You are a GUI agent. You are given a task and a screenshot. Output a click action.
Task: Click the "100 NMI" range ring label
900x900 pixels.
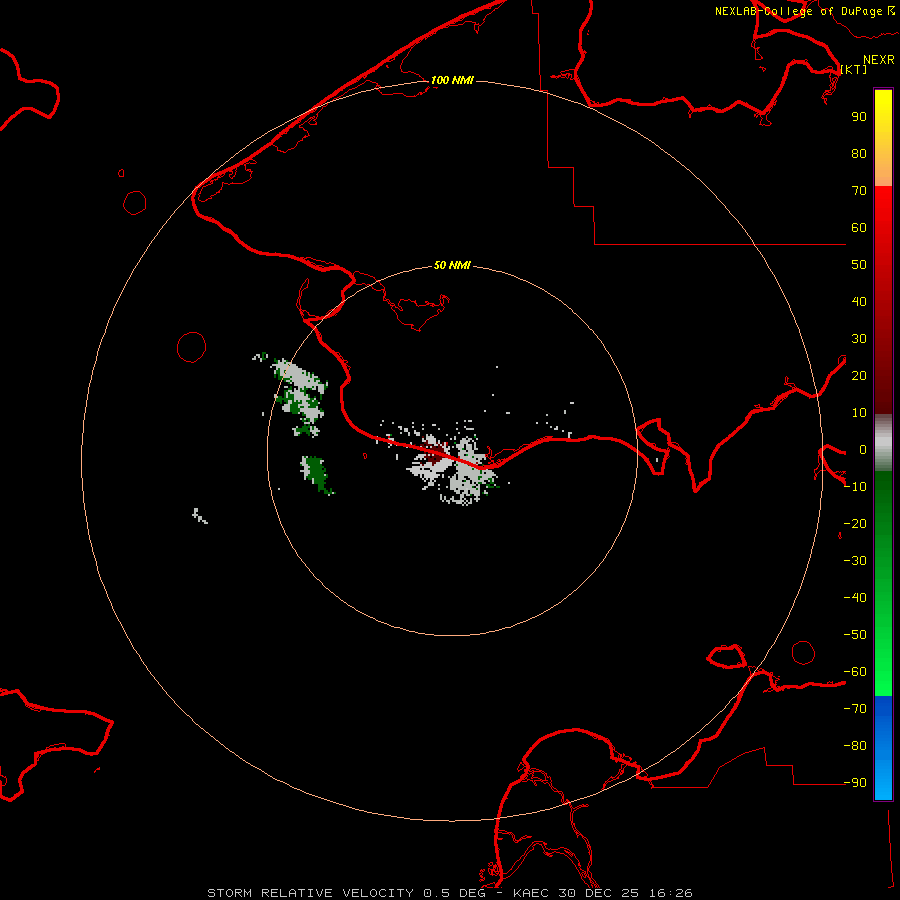point(452,80)
